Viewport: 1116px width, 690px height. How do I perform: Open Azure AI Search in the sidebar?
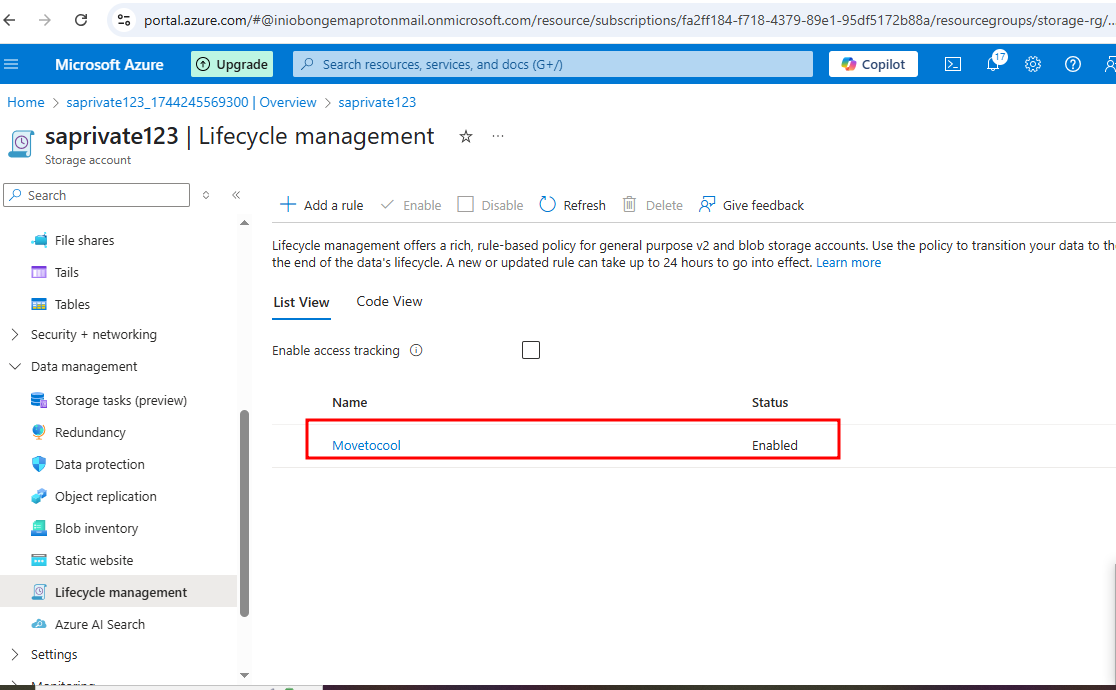(x=100, y=625)
